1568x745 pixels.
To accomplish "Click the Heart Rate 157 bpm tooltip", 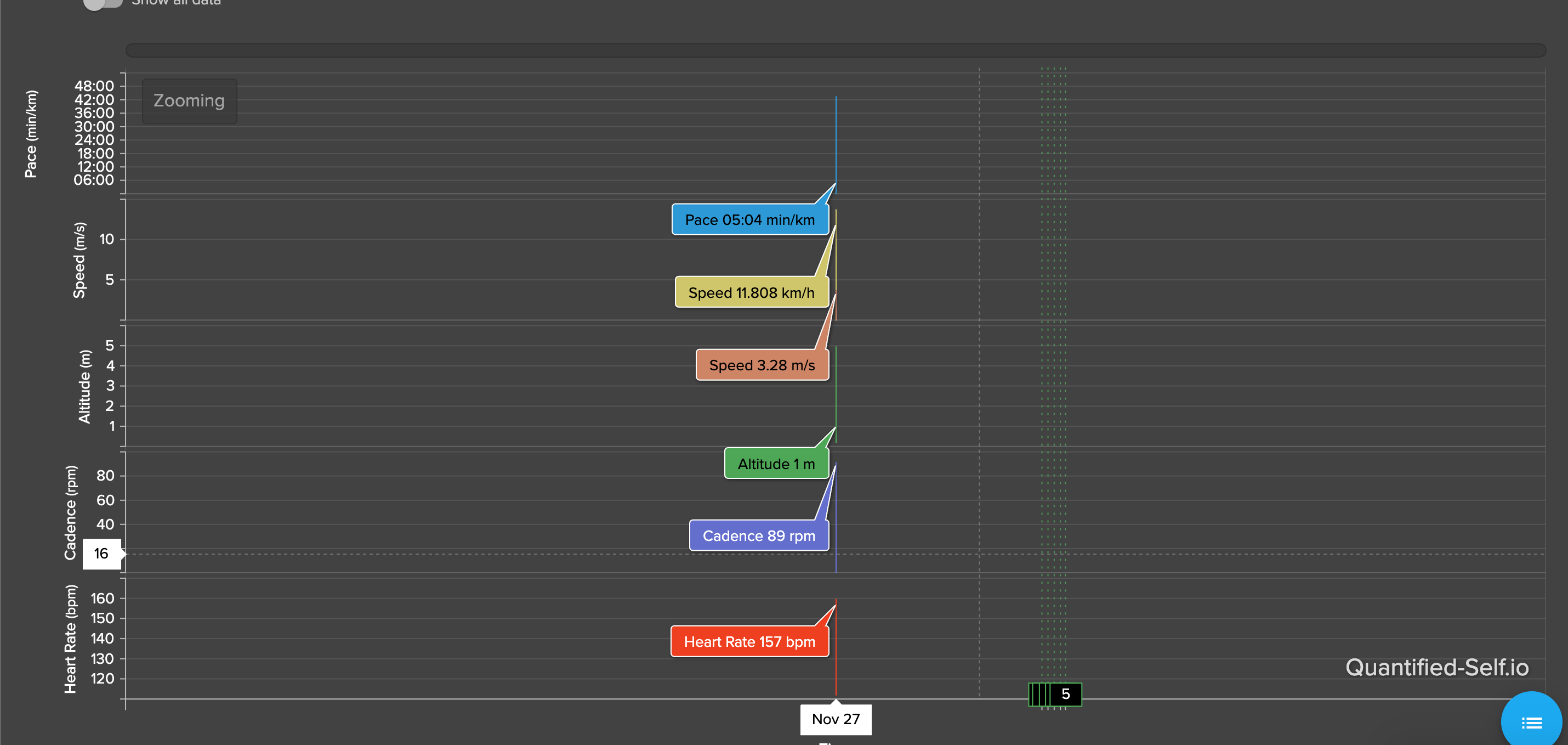I will coord(750,641).
